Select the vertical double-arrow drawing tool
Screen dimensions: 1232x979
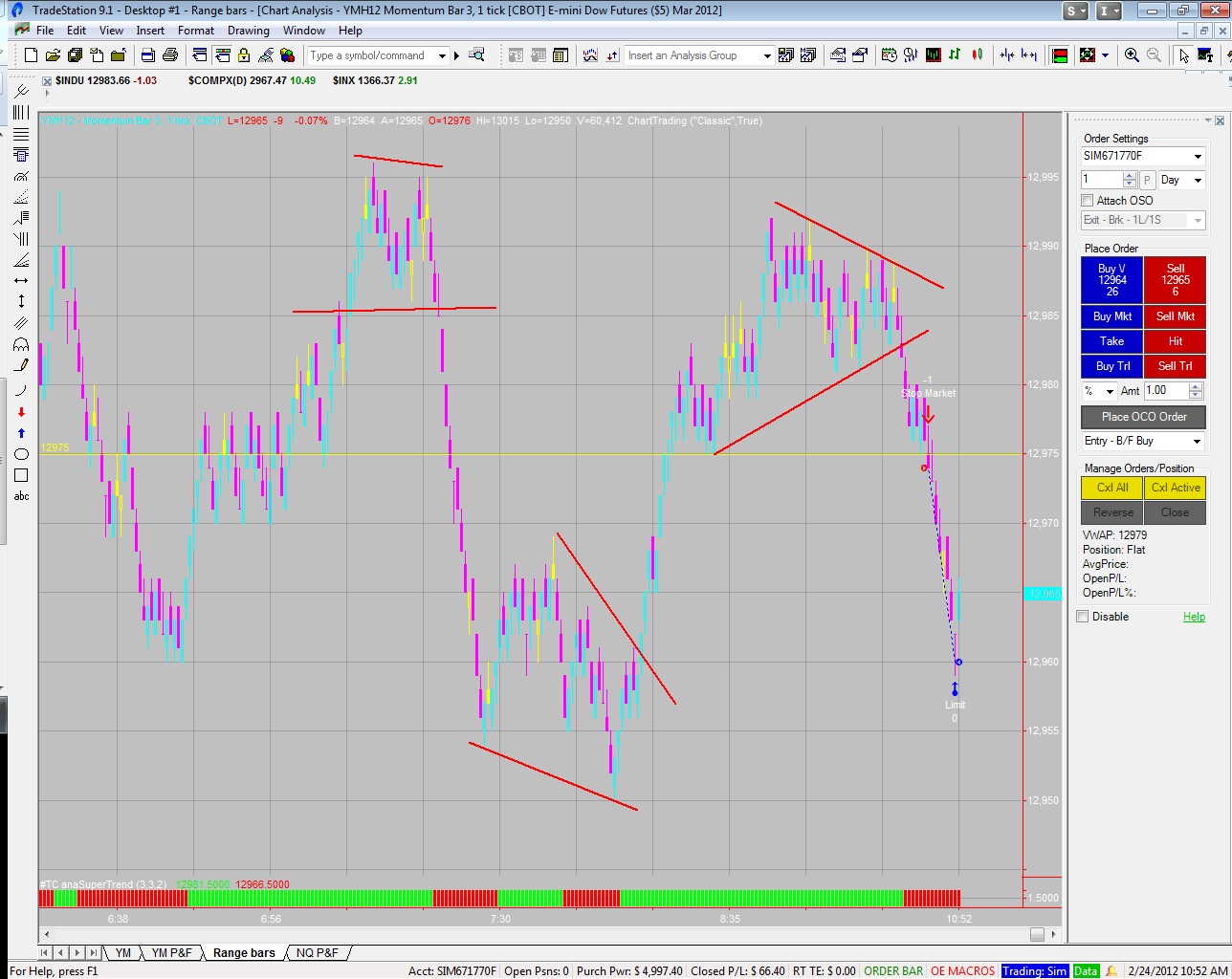click(21, 301)
